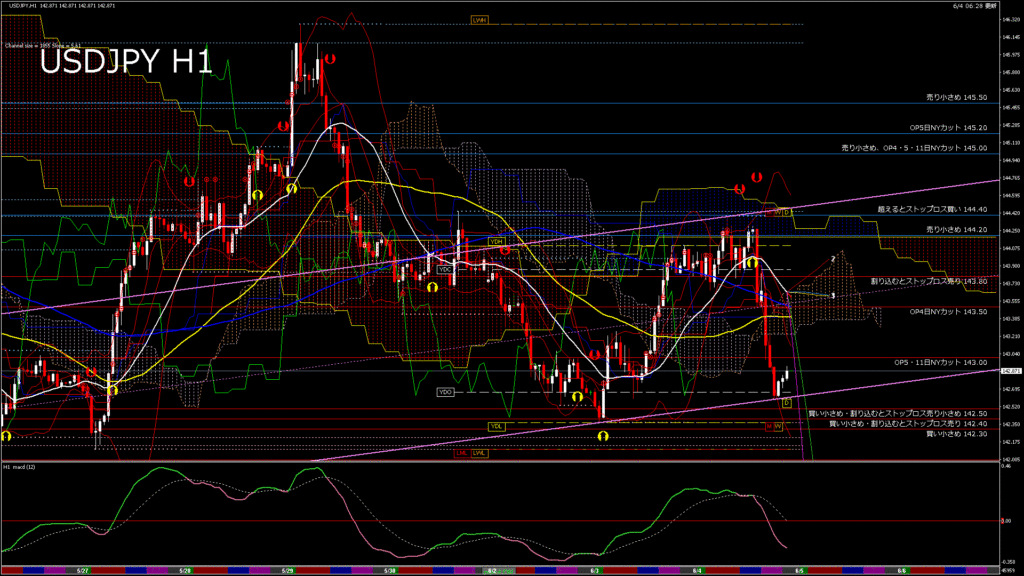Image resolution: width=1024 pixels, height=576 pixels.
Task: Click the stop-loss buy label at 144.40
Action: click(933, 210)
